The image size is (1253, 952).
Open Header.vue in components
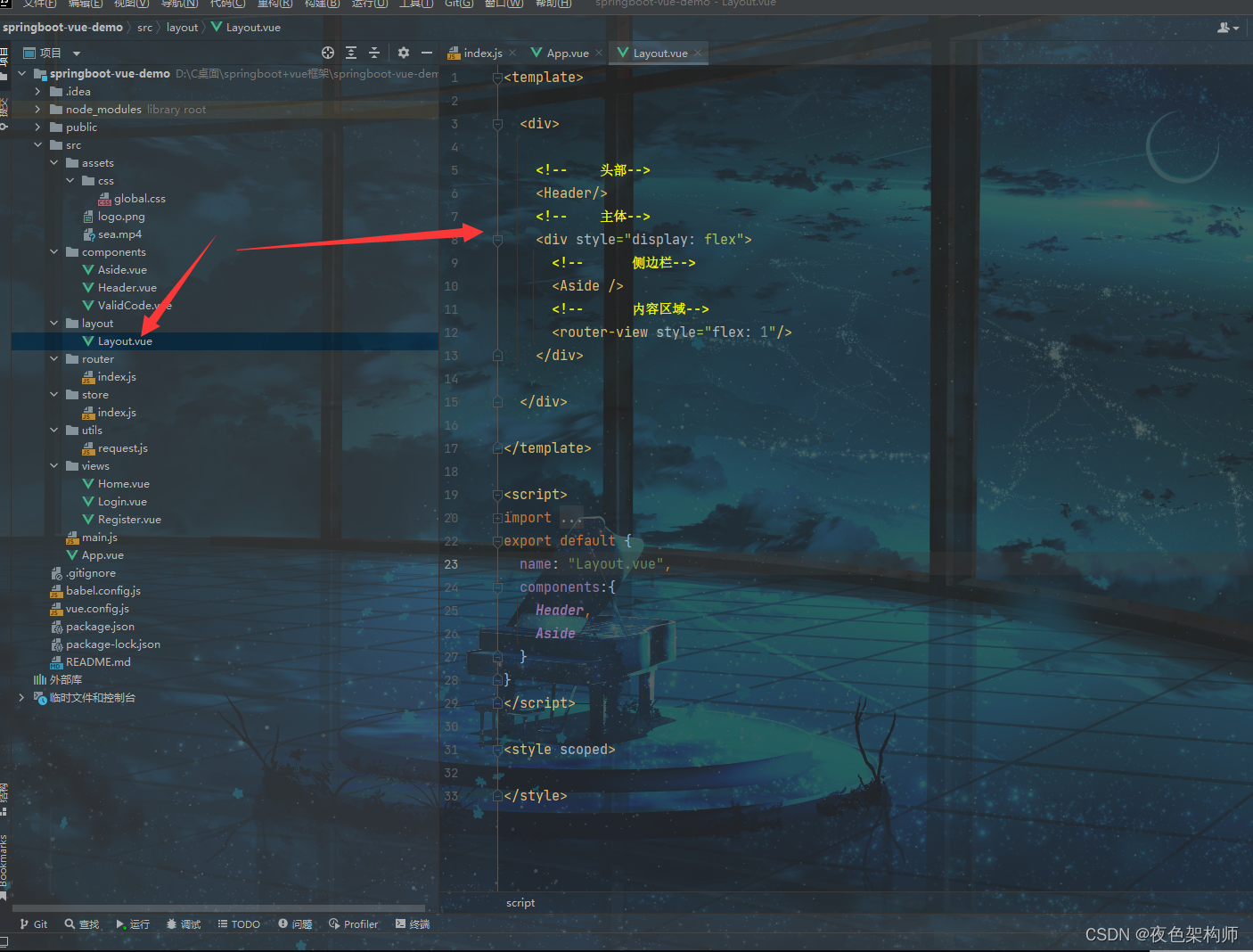coord(119,288)
